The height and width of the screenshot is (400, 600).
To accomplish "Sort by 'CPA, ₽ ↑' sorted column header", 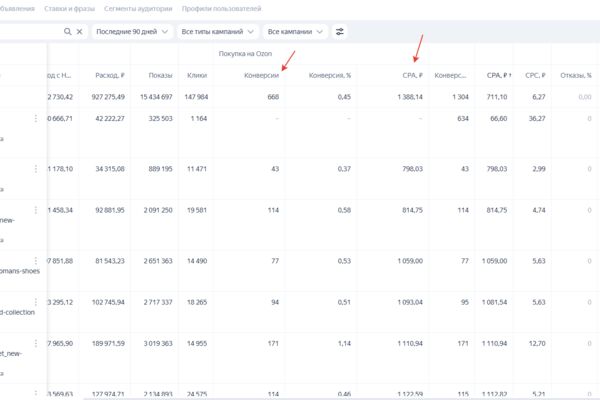I will point(499,75).
